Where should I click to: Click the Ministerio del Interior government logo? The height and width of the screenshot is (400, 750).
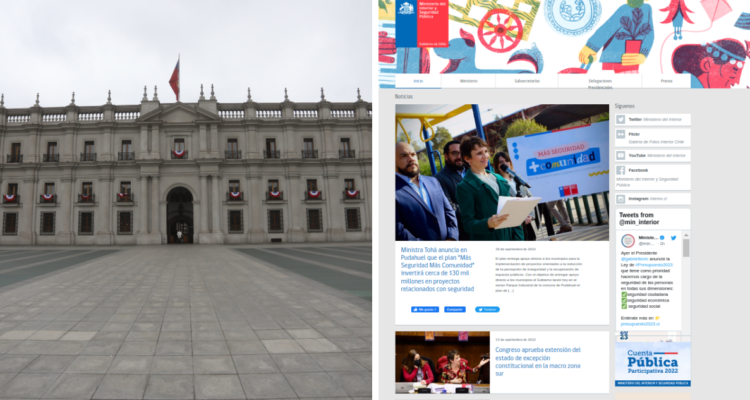pyautogui.click(x=422, y=23)
